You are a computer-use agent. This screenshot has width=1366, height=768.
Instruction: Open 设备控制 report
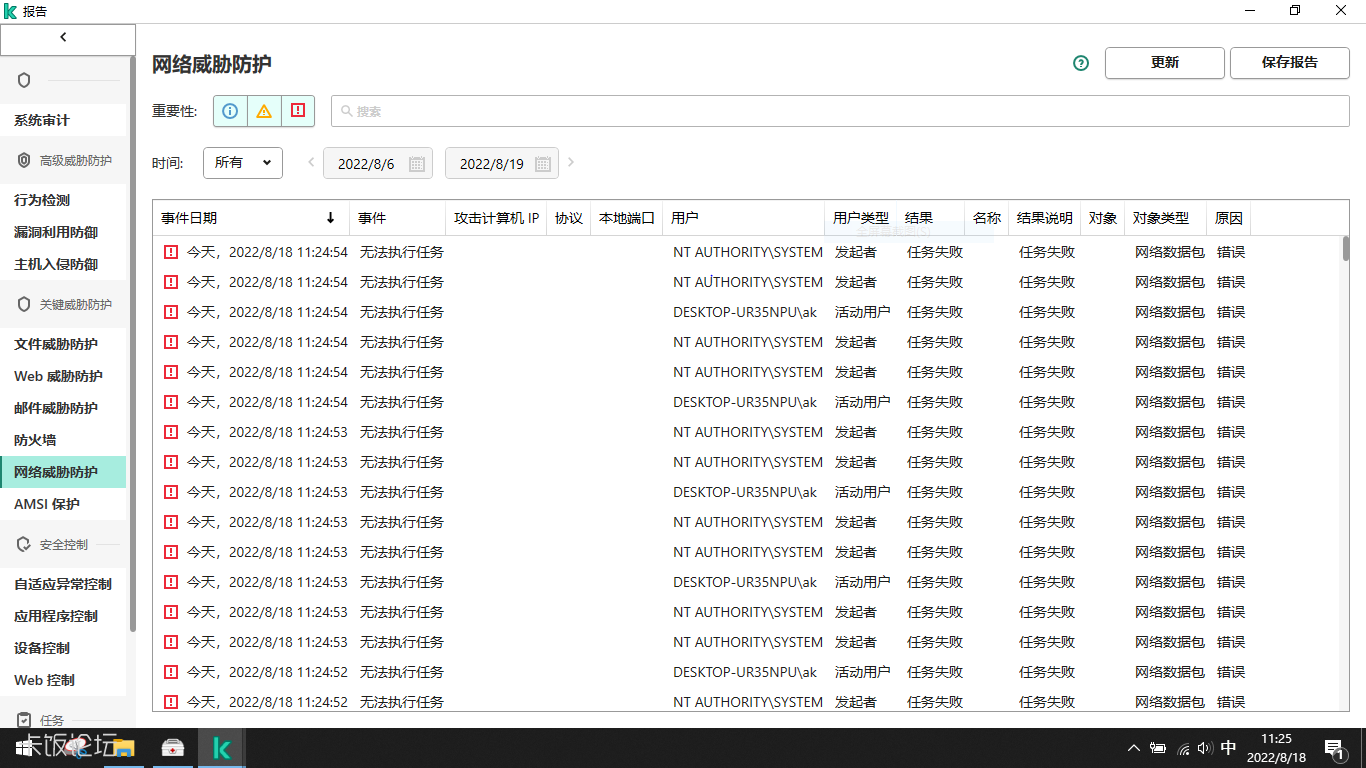63,648
